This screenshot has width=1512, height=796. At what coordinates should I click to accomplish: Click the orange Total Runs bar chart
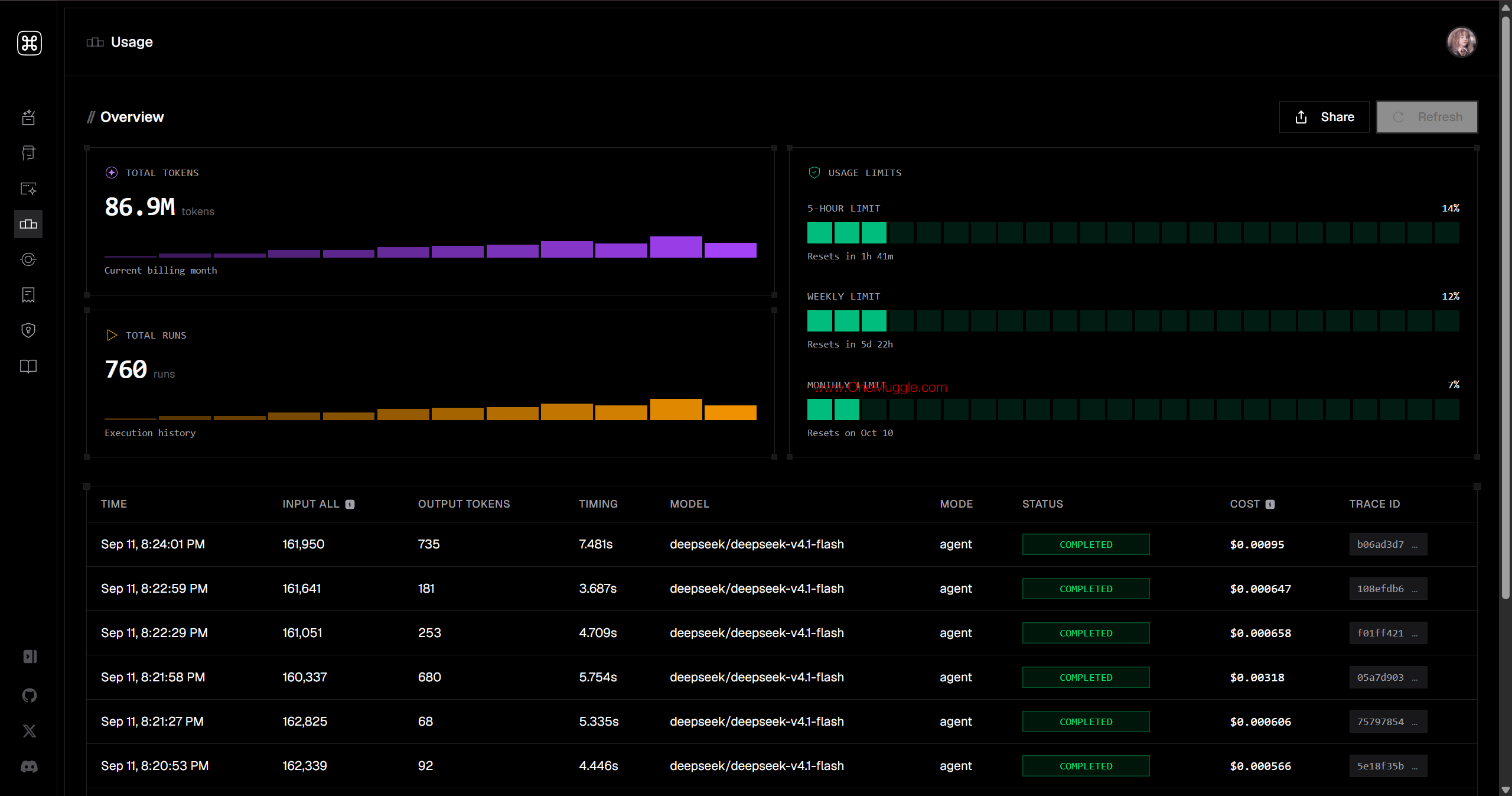pos(431,410)
